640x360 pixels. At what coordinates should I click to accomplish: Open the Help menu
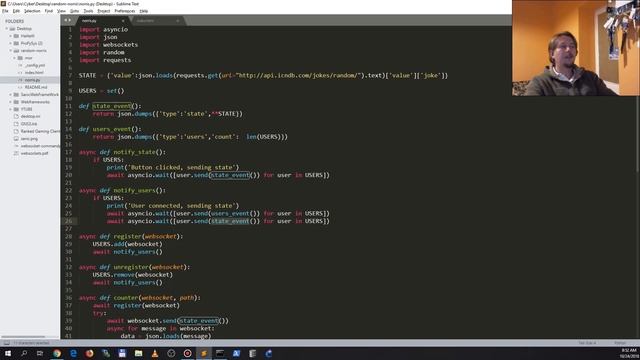tap(144, 11)
